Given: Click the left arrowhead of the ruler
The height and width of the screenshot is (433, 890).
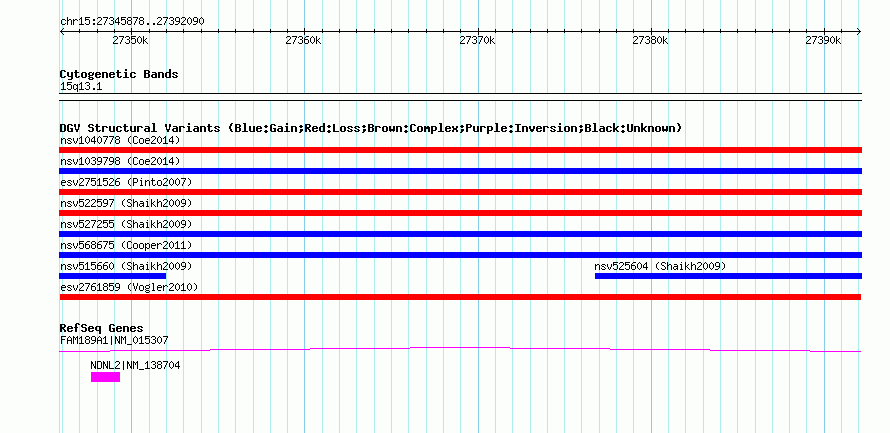Looking at the screenshot, I should (x=62, y=31).
